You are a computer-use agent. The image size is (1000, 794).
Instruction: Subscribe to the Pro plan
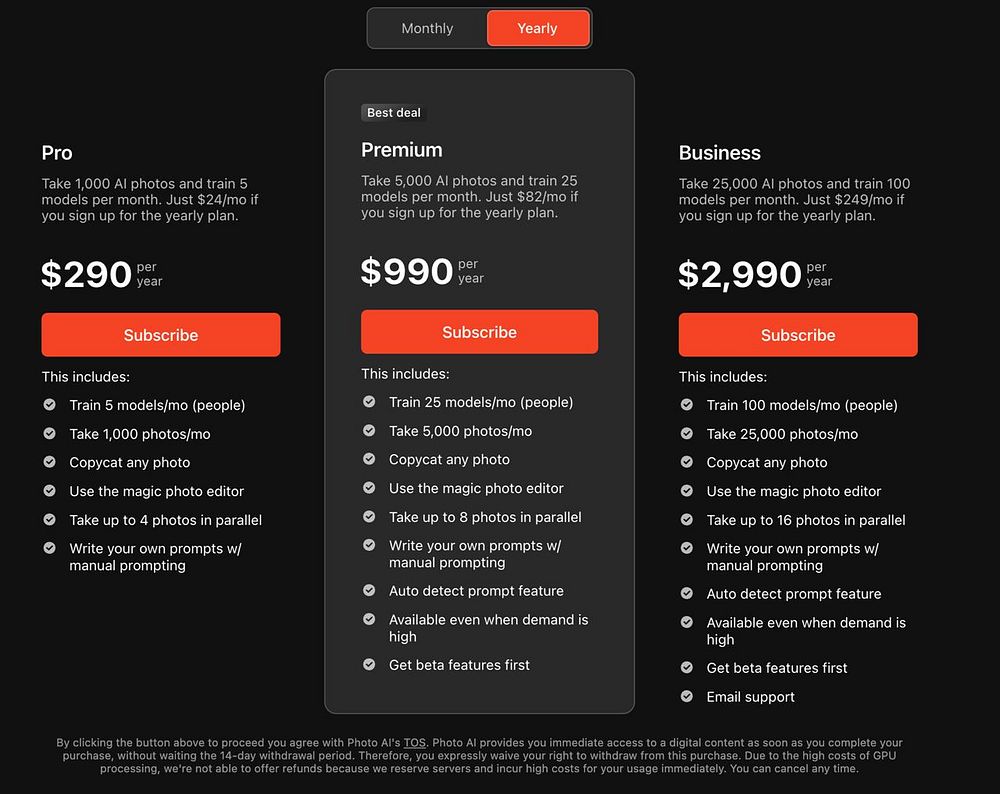coord(161,335)
